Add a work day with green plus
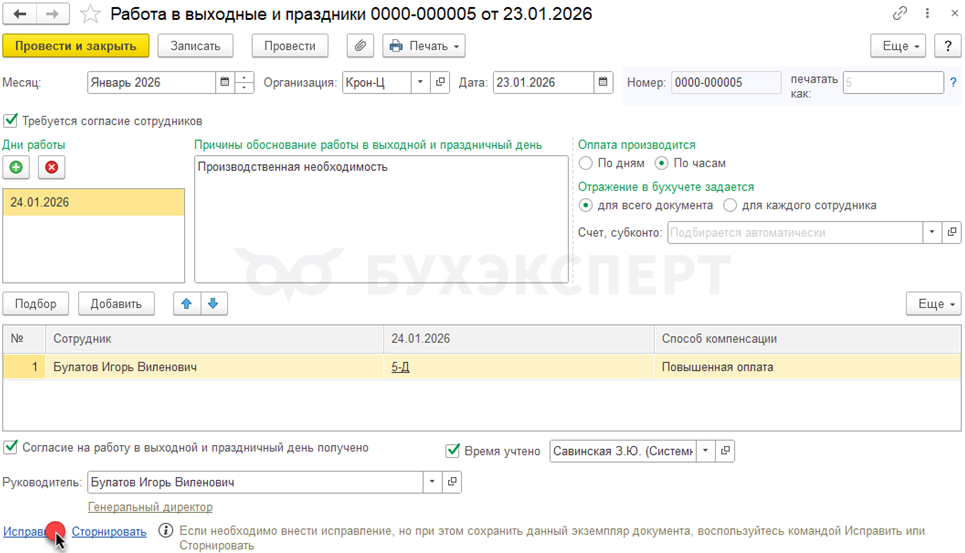Image resolution: width=965 pixels, height=553 pixels. click(16, 167)
